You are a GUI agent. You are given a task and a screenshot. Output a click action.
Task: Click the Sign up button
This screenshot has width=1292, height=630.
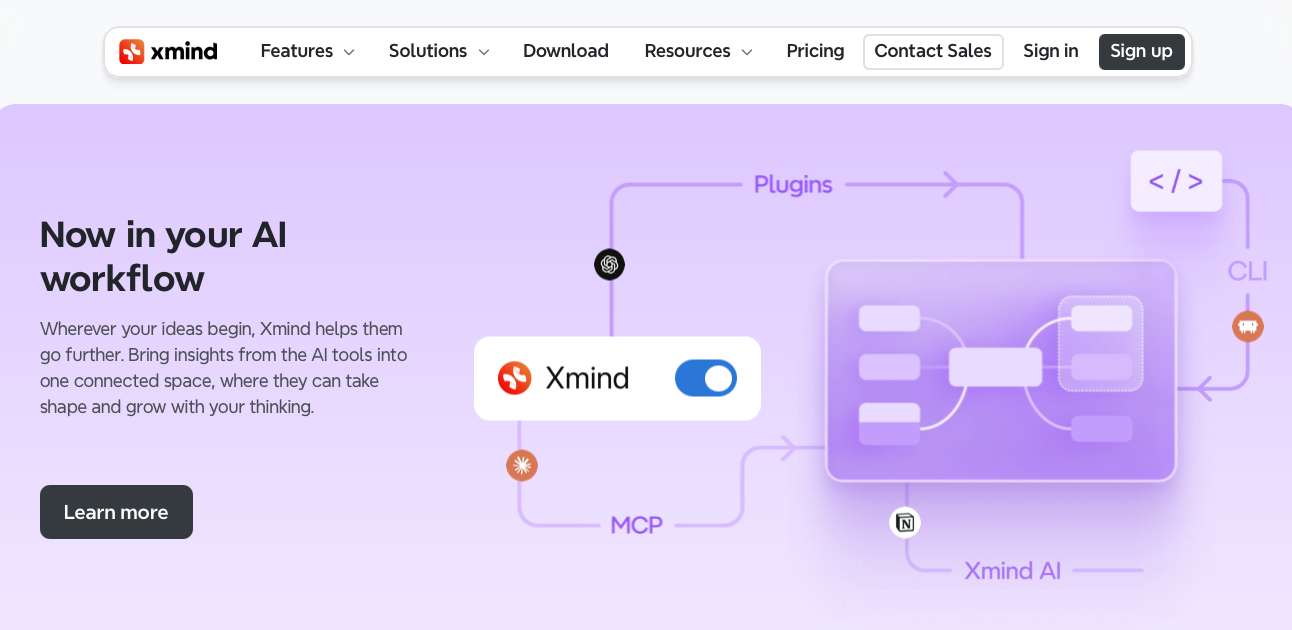click(1141, 51)
